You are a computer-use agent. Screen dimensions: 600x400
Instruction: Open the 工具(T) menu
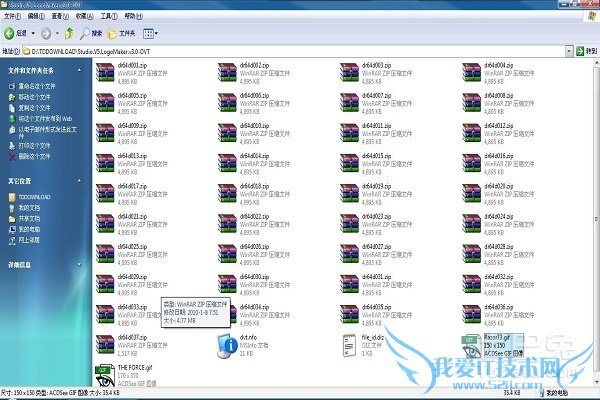(109, 16)
